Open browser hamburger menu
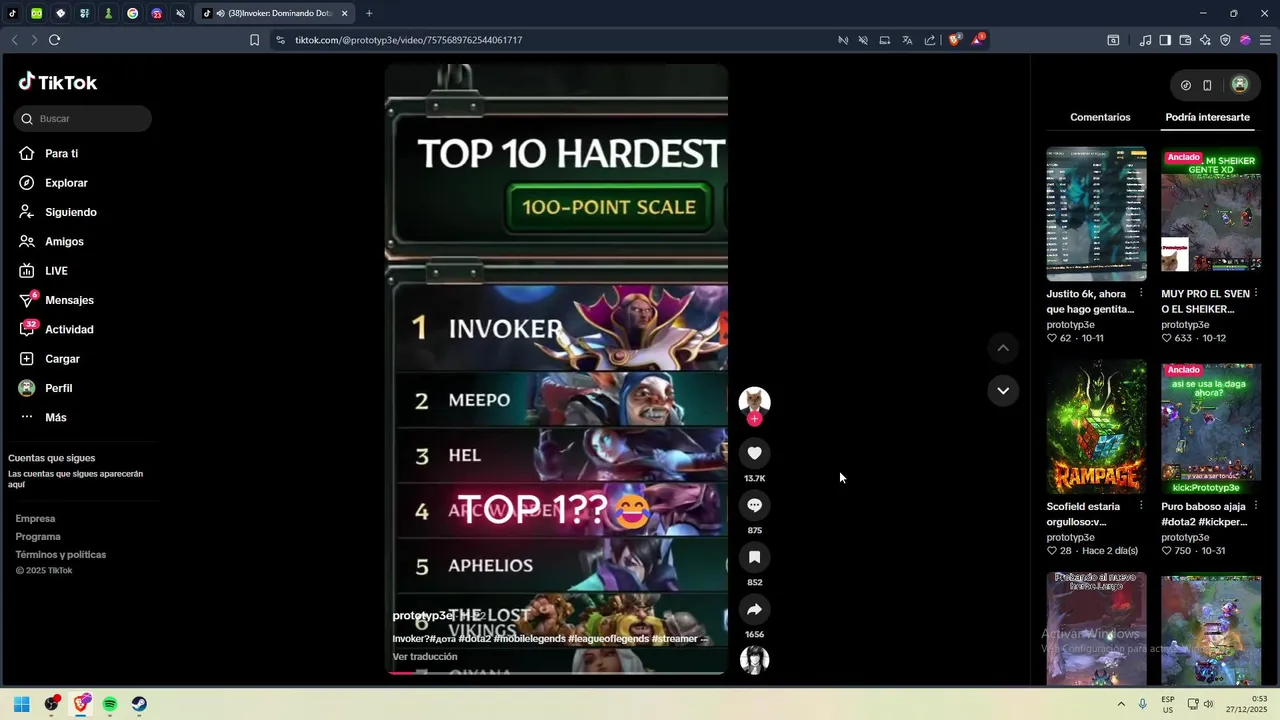 (1265, 40)
